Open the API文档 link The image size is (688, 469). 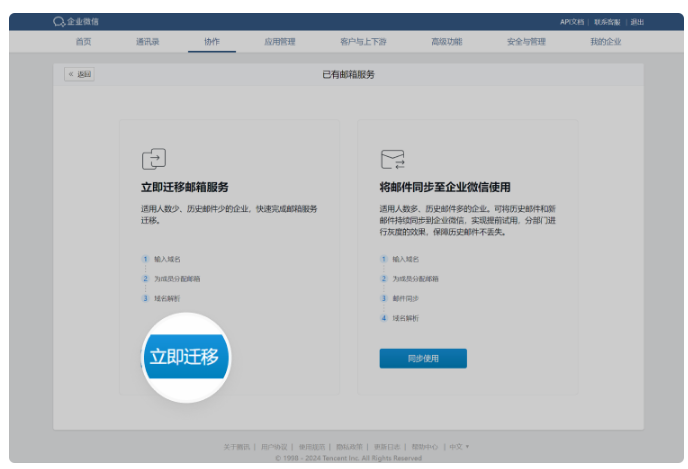click(571, 22)
